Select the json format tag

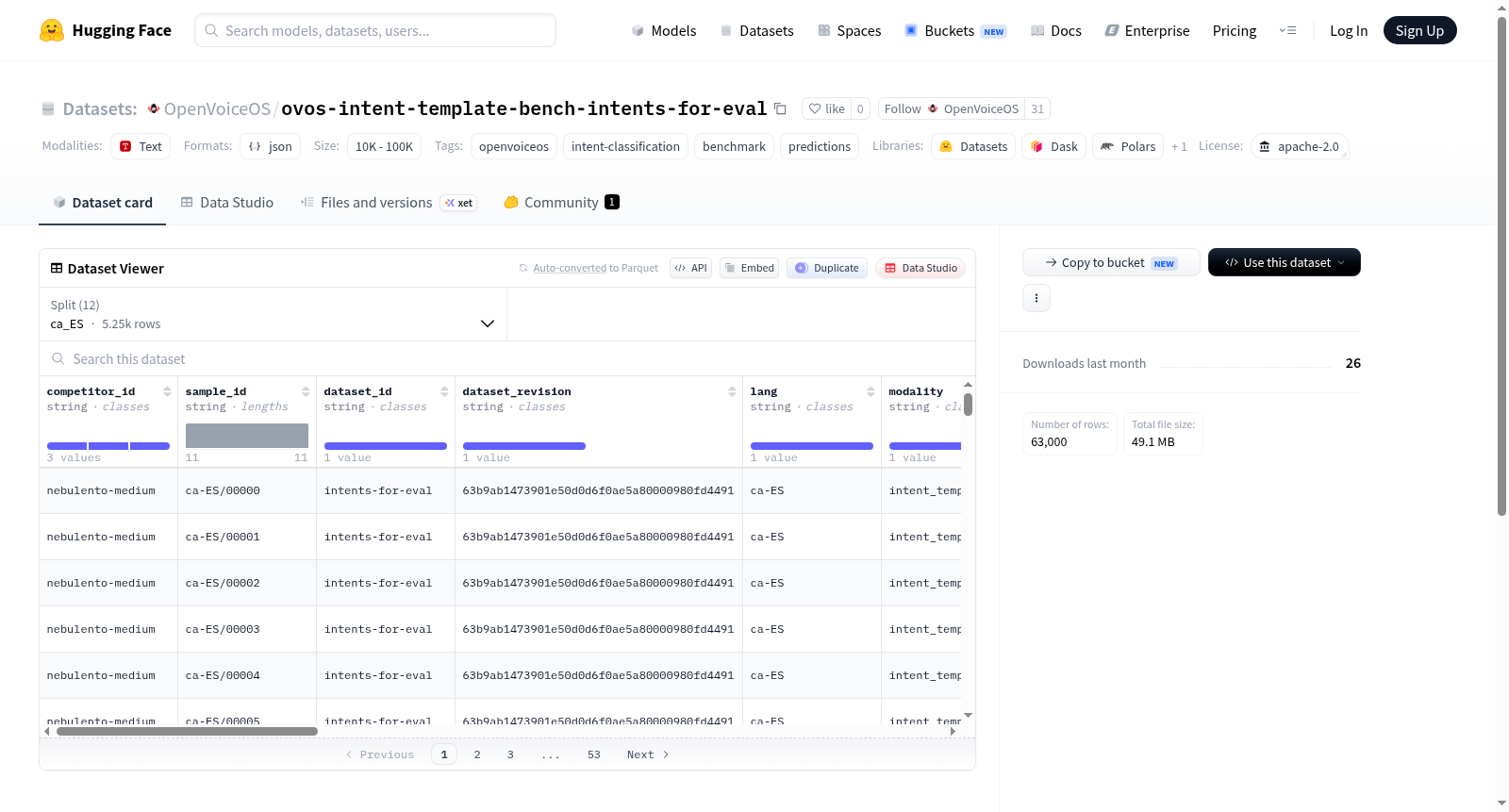point(270,146)
